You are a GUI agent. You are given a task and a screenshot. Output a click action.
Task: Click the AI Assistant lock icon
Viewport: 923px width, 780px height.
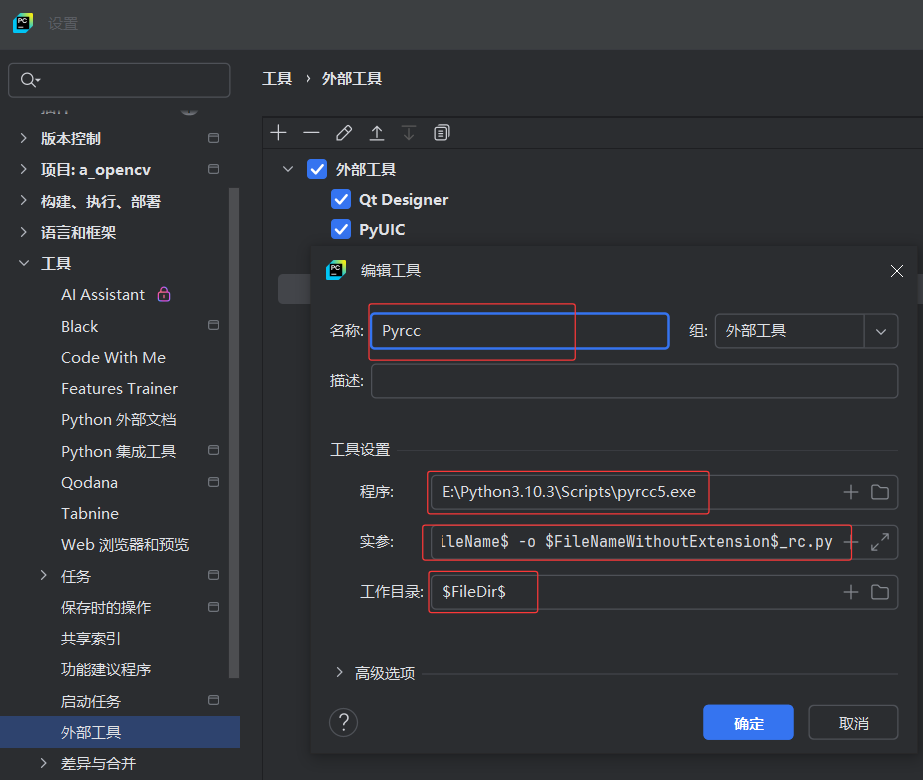(164, 294)
